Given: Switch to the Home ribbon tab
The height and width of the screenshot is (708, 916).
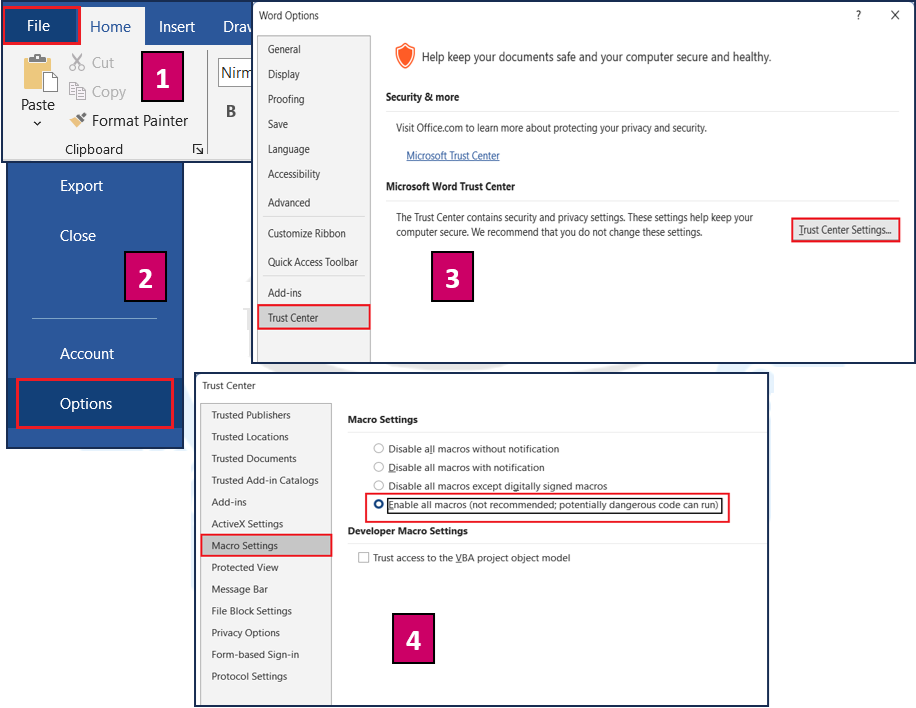Looking at the screenshot, I should 110,27.
